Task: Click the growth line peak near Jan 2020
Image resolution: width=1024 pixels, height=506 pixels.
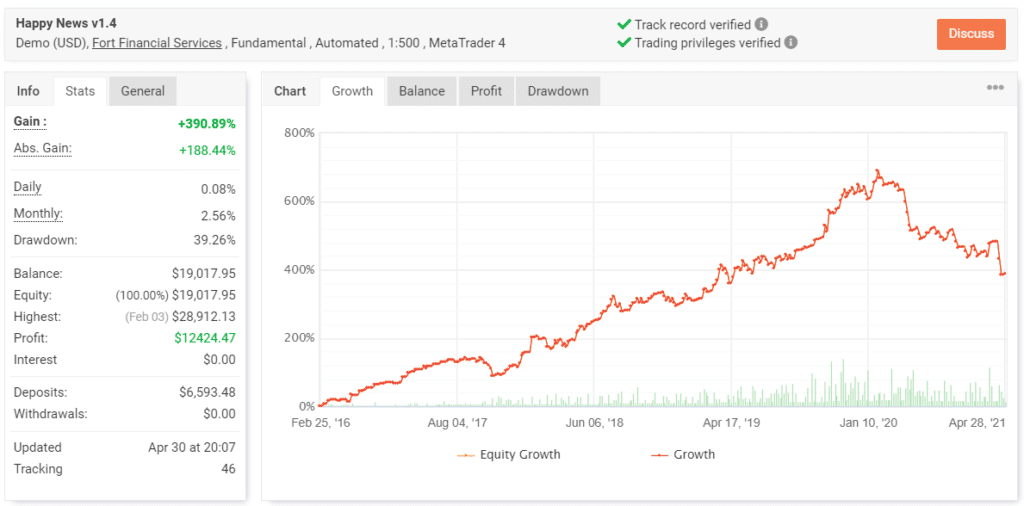Action: pyautogui.click(x=878, y=171)
